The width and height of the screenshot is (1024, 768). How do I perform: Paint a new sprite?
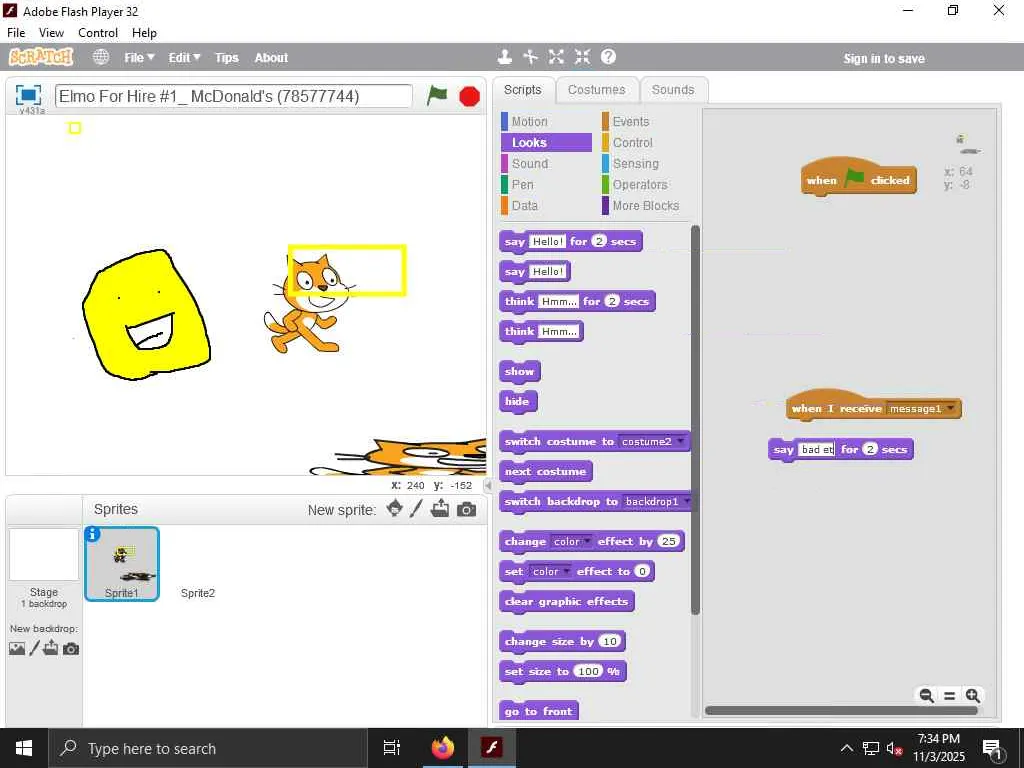417,508
